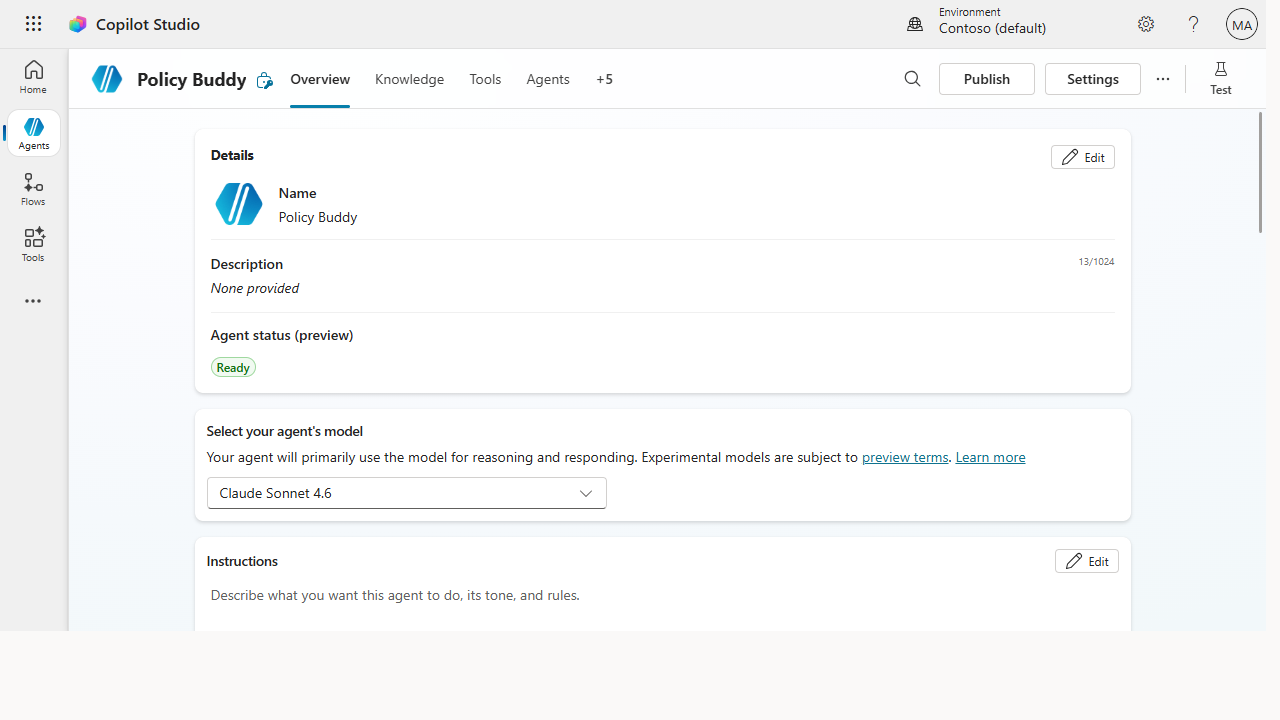Click the Agent status (preview) label
Screen dimensions: 1280x720
pyautogui.click(x=282, y=335)
